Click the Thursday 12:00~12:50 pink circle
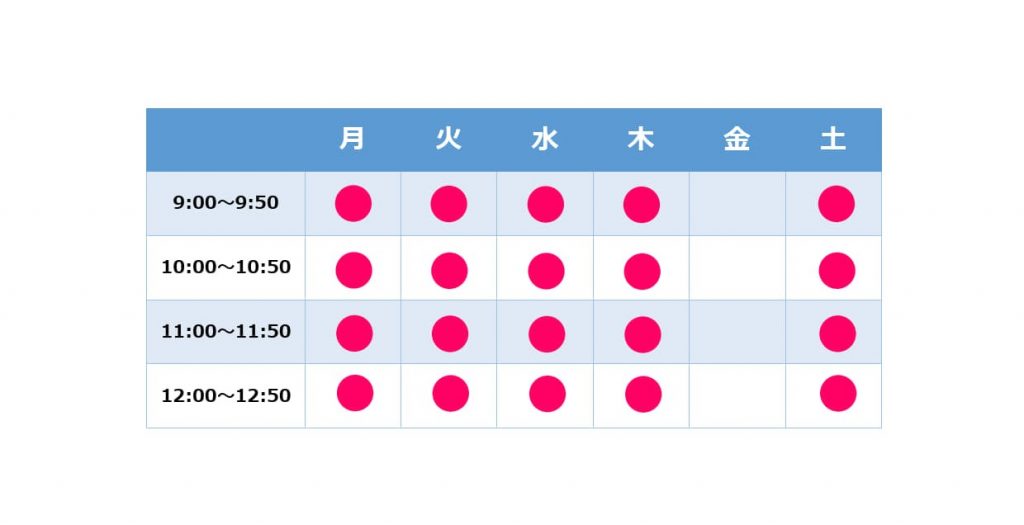This screenshot has height=525, width=1024. pos(643,394)
